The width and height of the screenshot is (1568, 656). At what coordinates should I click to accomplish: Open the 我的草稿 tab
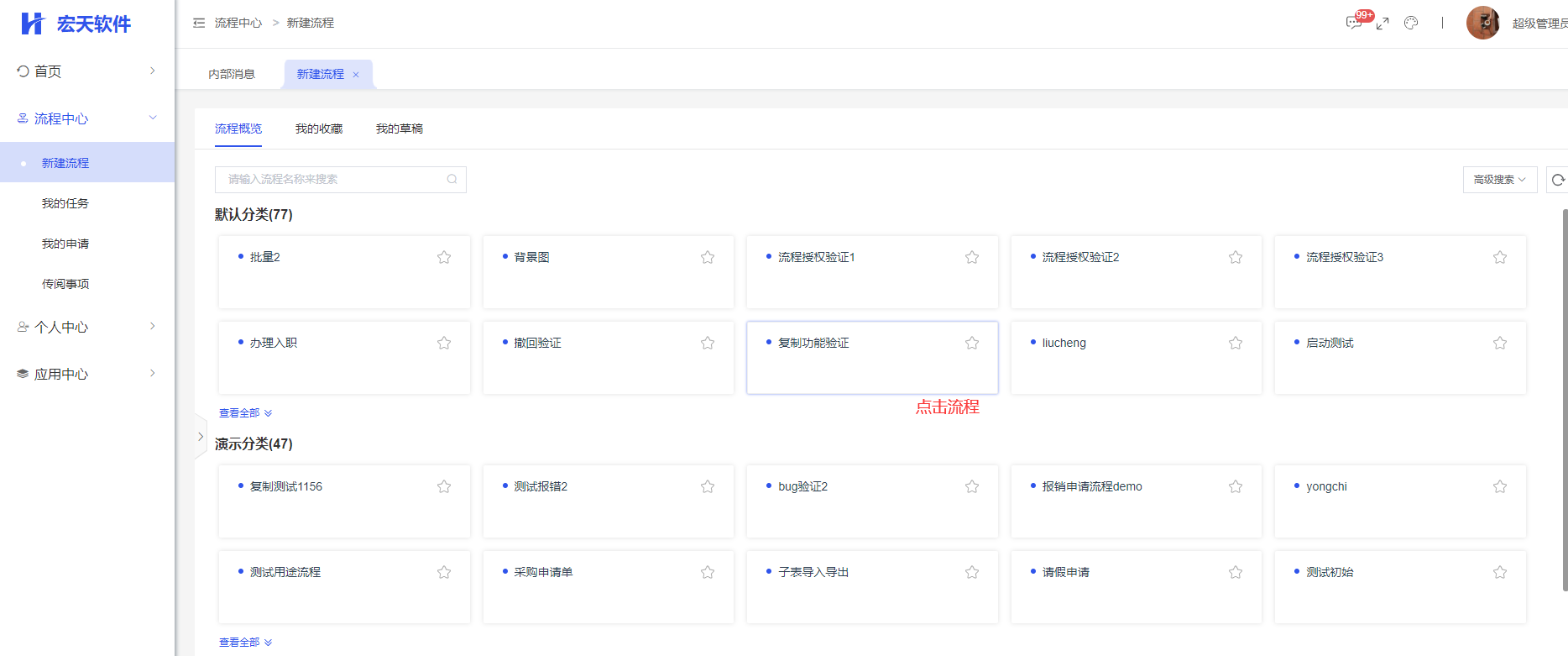tap(400, 129)
